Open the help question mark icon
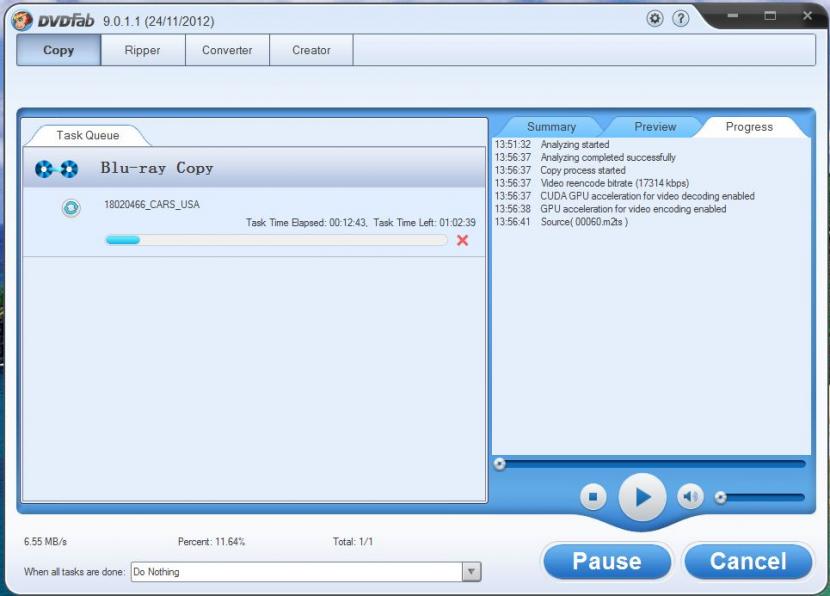This screenshot has height=596, width=830. pyautogui.click(x=681, y=19)
